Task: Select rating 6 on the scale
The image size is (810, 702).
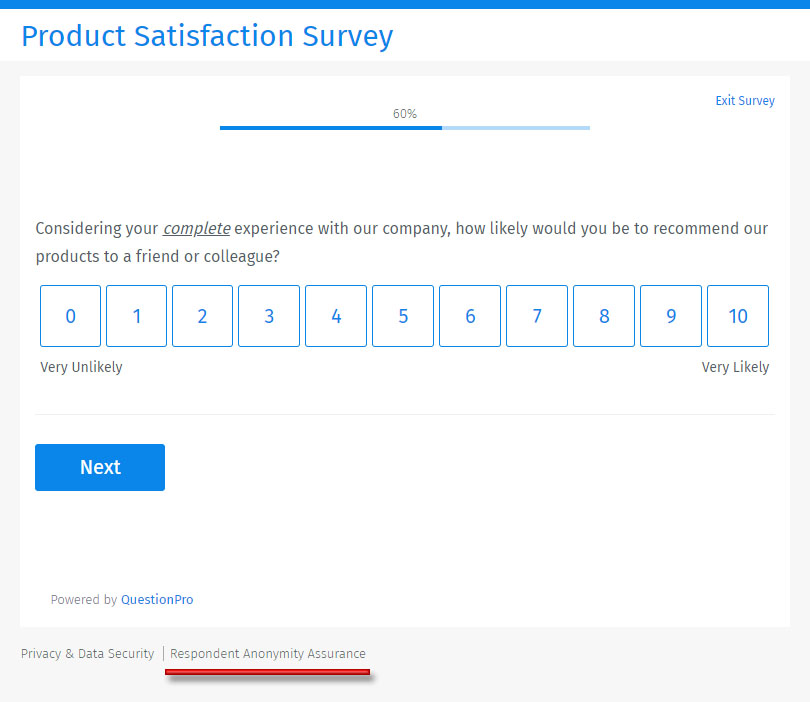Action: click(x=470, y=315)
